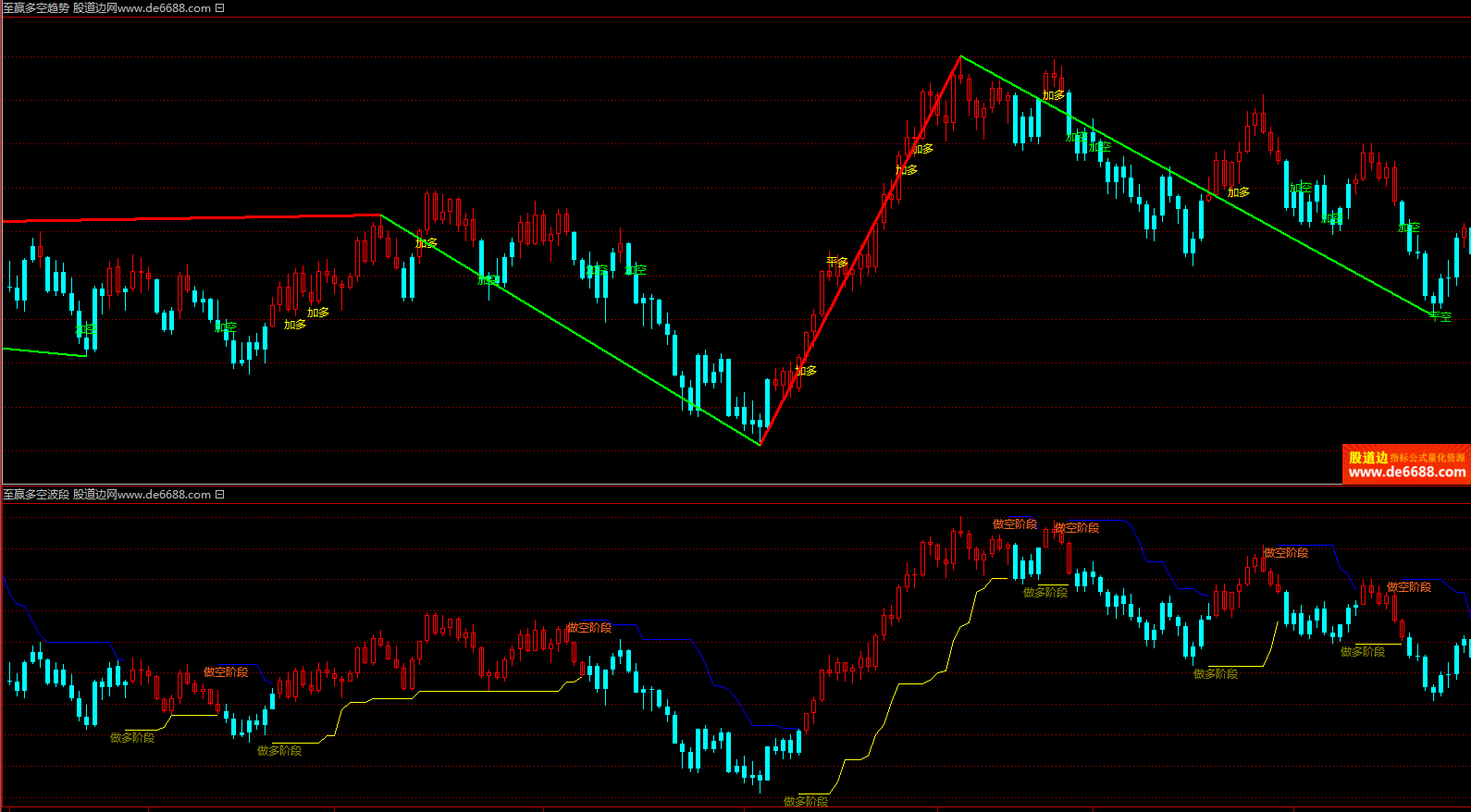Viewport: 1471px width, 812px height.
Task: Open the 股道边 www.de6688.com red banner
Action: tap(1405, 464)
